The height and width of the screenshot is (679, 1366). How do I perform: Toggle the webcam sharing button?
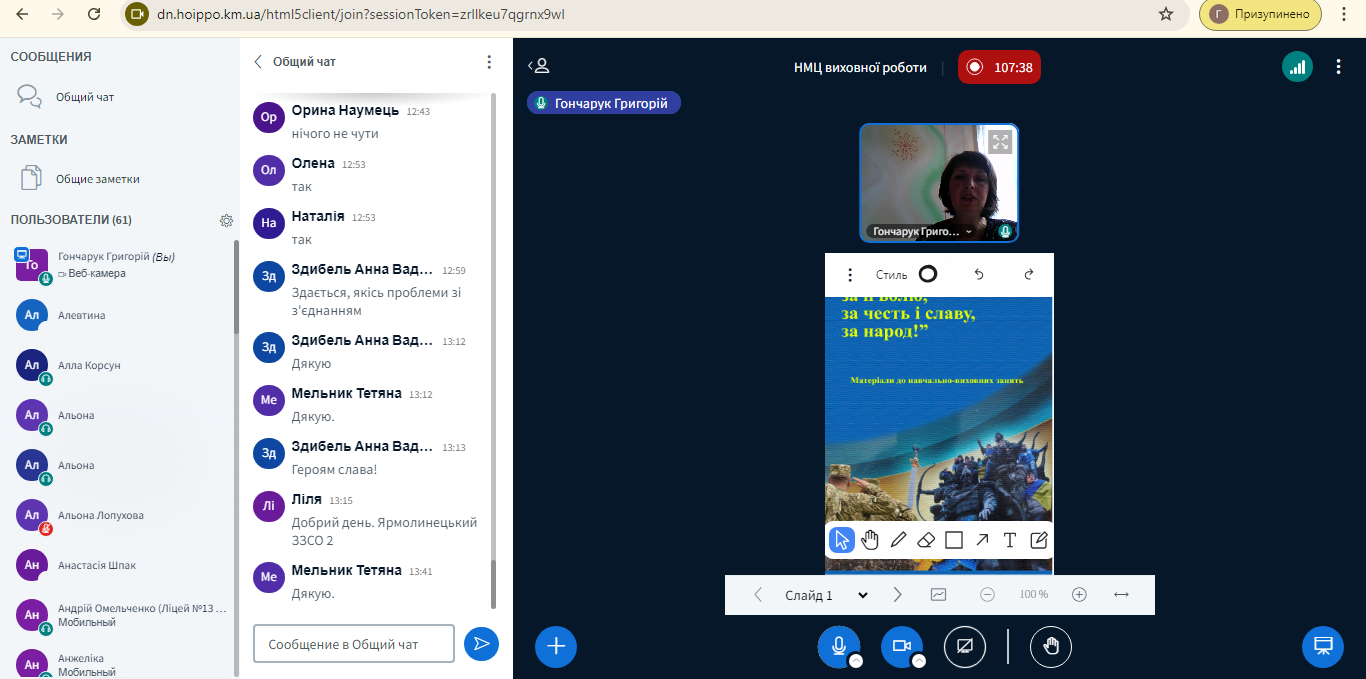click(901, 646)
